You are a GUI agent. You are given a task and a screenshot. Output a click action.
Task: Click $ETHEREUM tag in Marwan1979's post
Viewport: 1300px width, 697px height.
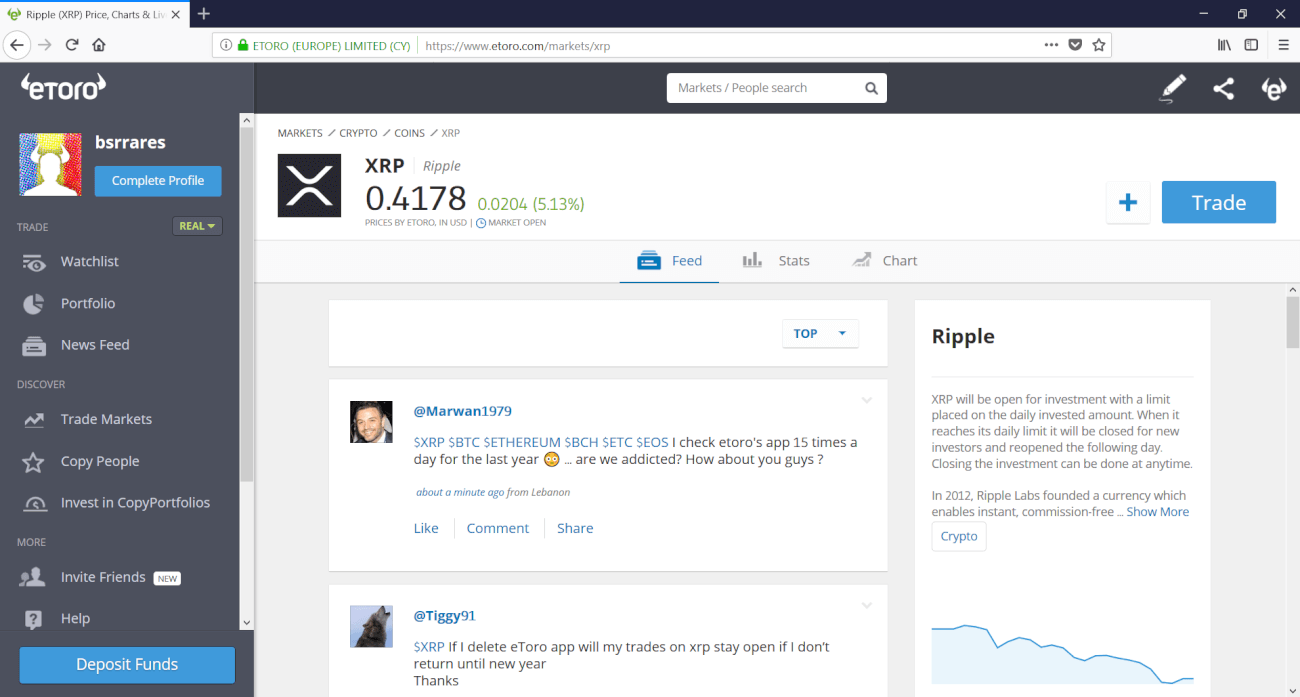(522, 442)
